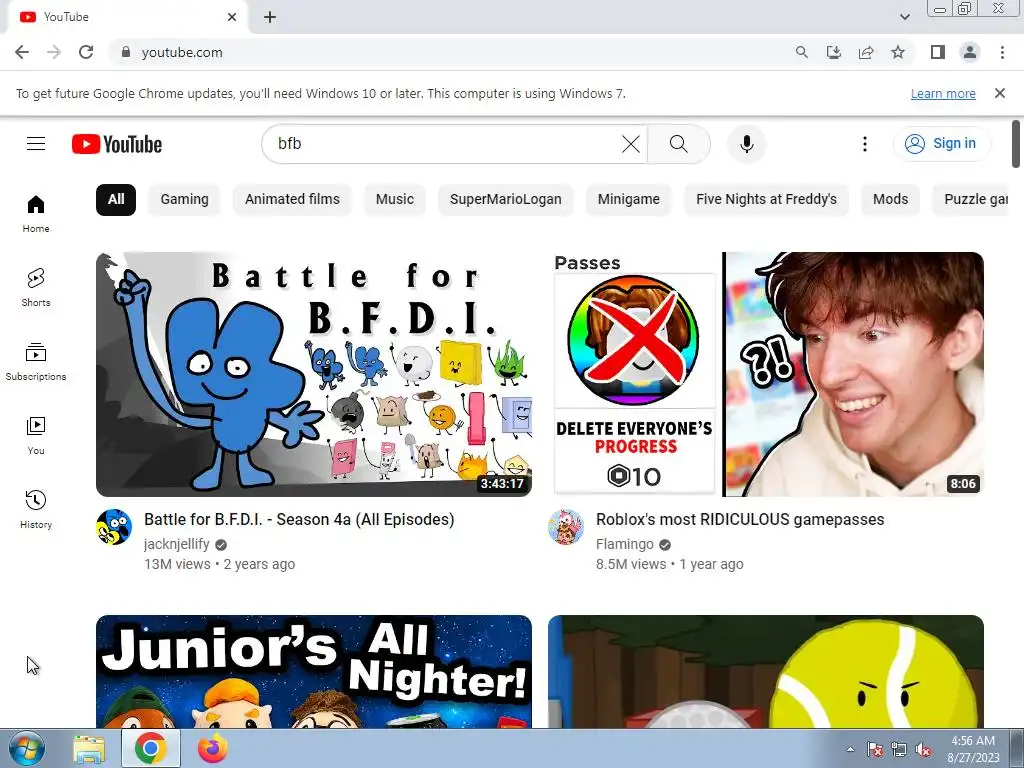Screen dimensions: 1024x768
Task: Bookmark this page with the star
Action: (898, 52)
